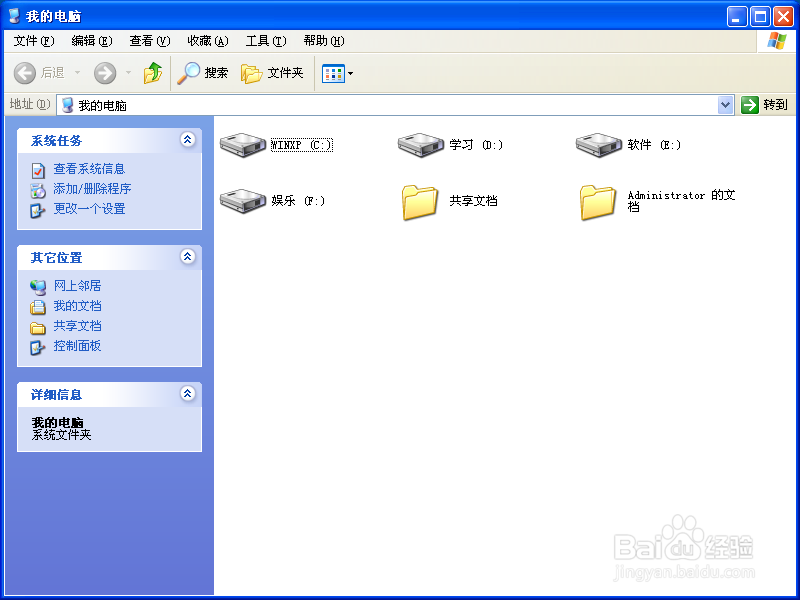Click the 系统任务 panel header title
This screenshot has height=600, width=800.
tap(56, 140)
